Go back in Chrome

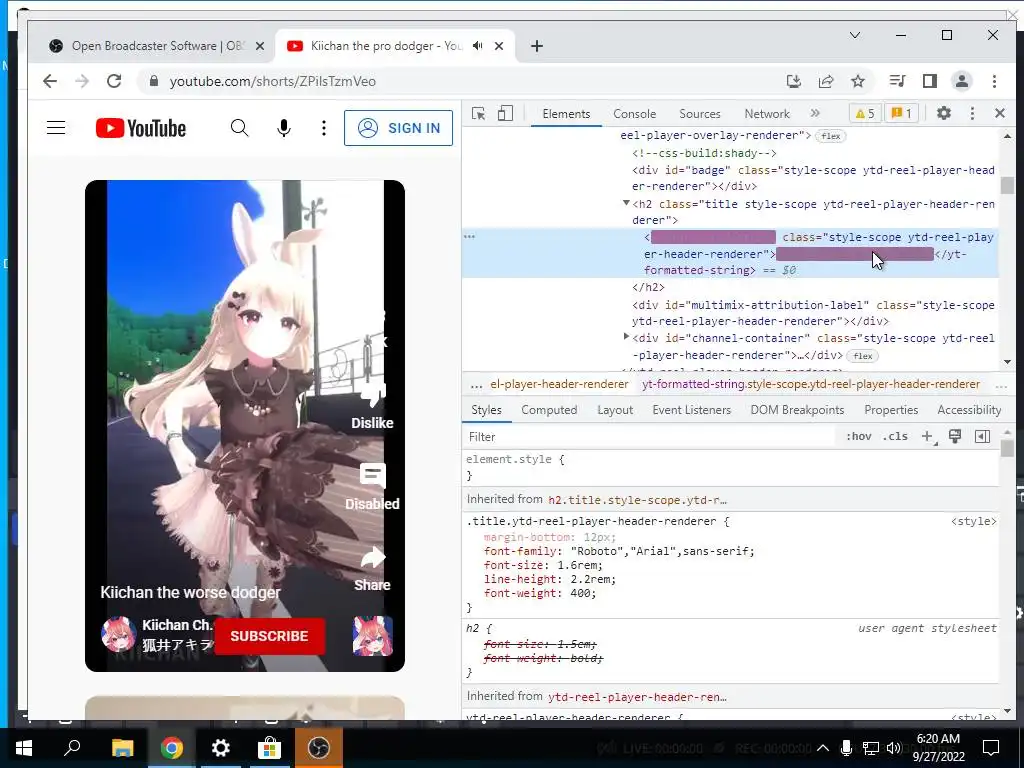point(50,81)
